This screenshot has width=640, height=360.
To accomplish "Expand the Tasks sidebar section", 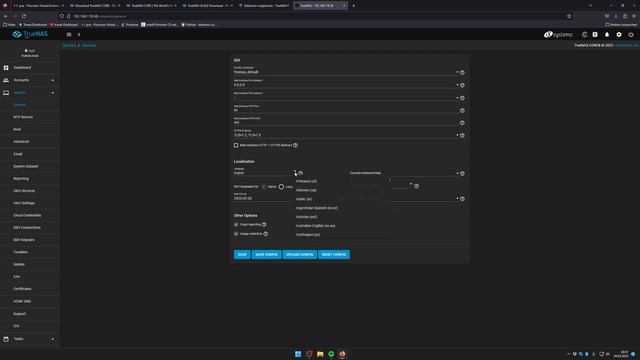I will click(x=53, y=339).
